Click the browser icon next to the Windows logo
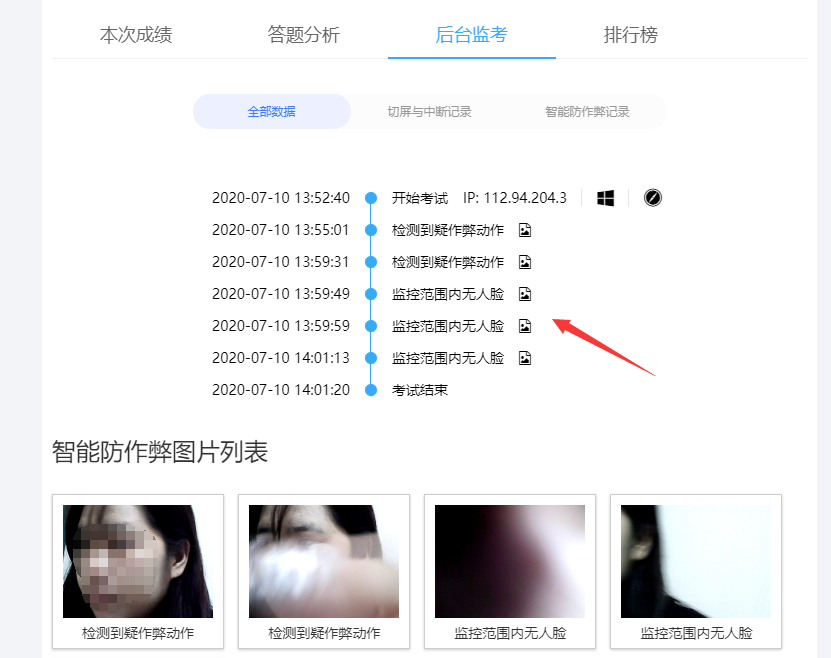Screen dimensions: 831x658 click(652, 197)
